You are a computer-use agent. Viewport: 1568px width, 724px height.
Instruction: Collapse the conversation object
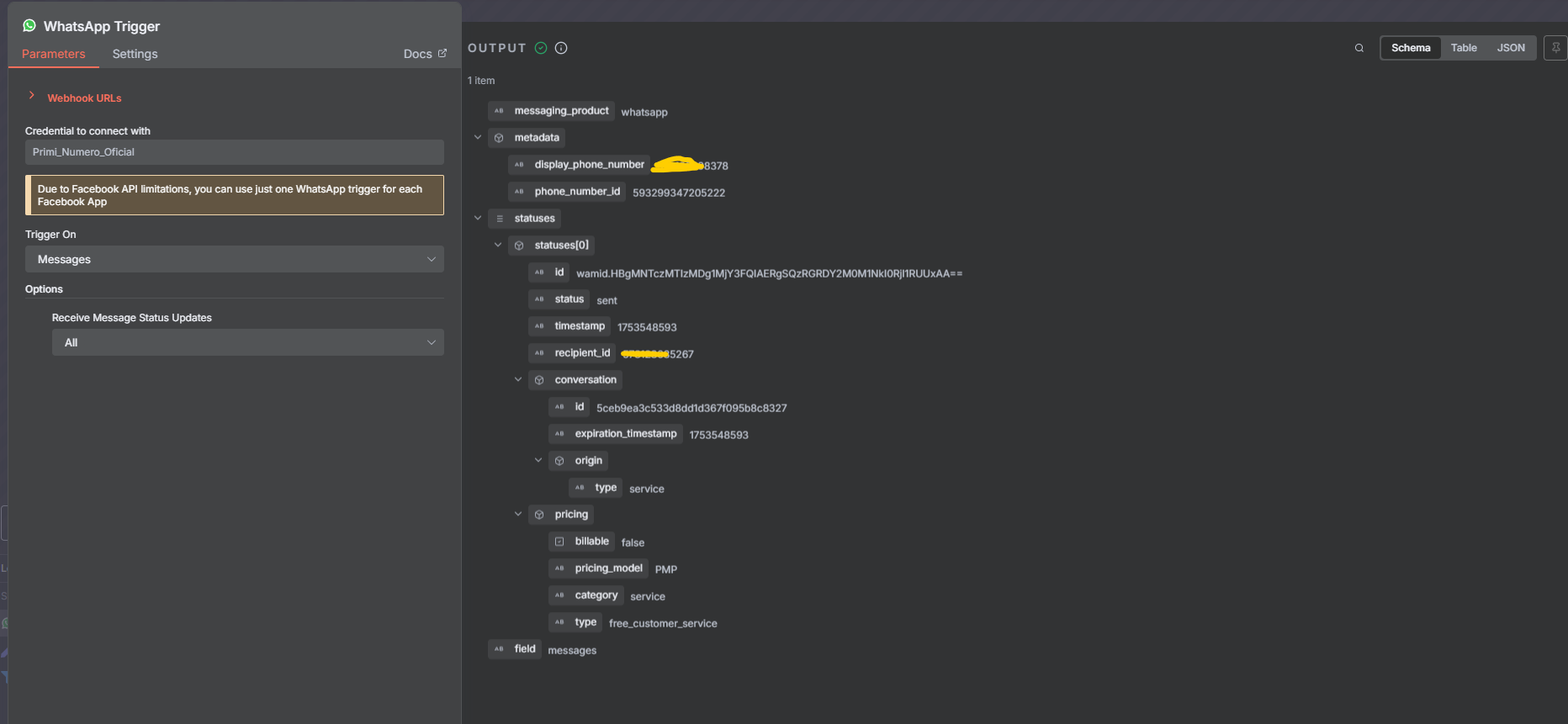518,379
